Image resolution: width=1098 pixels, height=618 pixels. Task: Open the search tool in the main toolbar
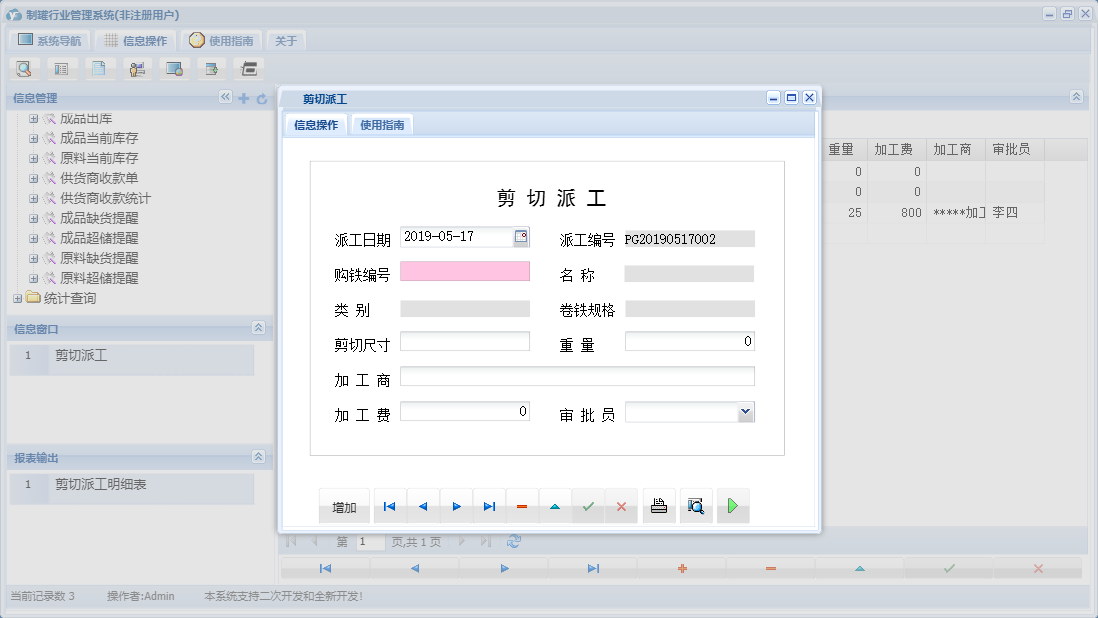click(x=22, y=68)
